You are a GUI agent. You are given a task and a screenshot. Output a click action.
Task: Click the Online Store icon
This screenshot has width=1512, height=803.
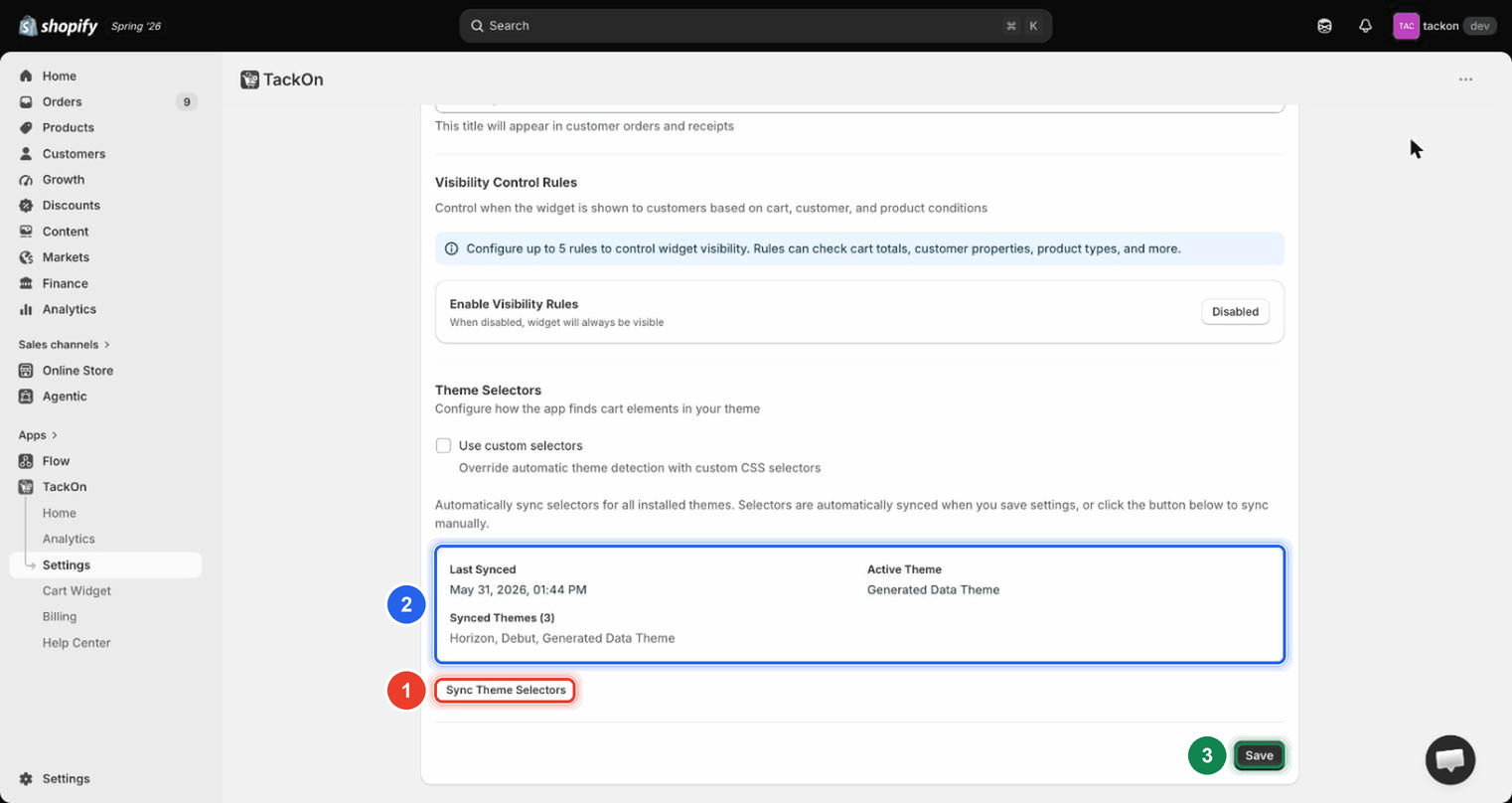point(26,371)
